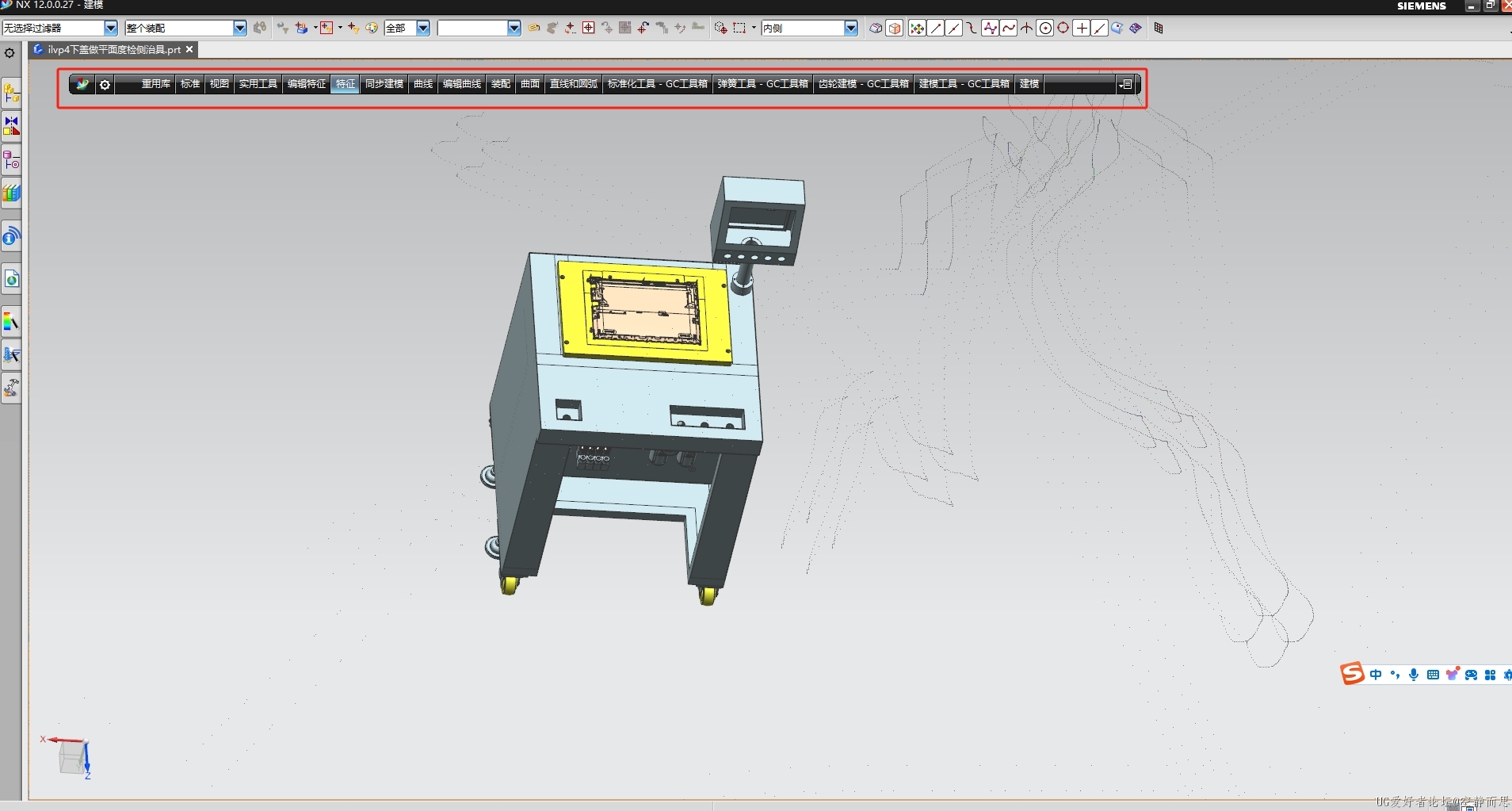Select the 曲面 tab

coord(530,84)
